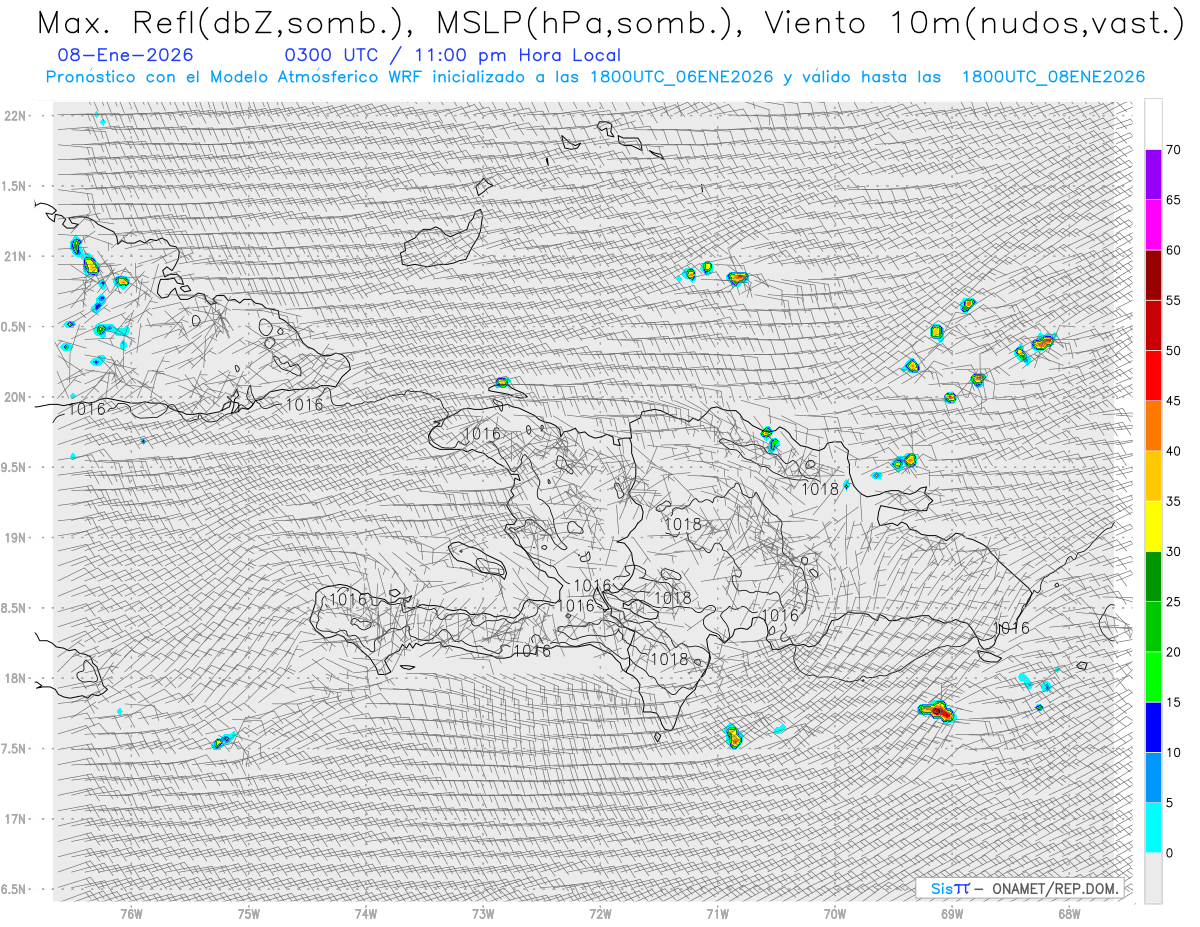Viewport: 1200px width, 927px height.
Task: Select the '35' value on the color scale
Action: pyautogui.click(x=1173, y=501)
